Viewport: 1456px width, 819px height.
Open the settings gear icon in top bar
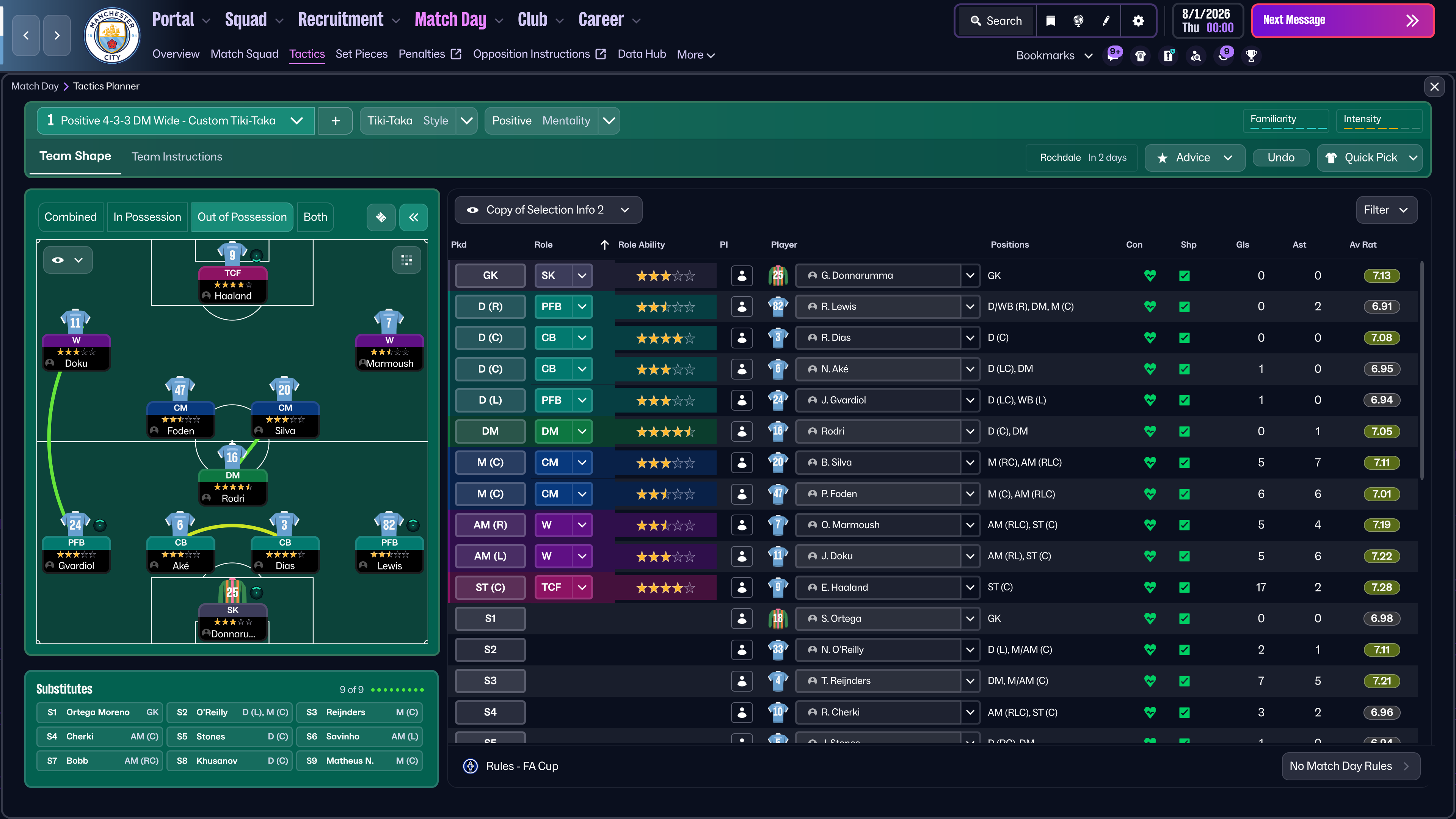(x=1138, y=21)
